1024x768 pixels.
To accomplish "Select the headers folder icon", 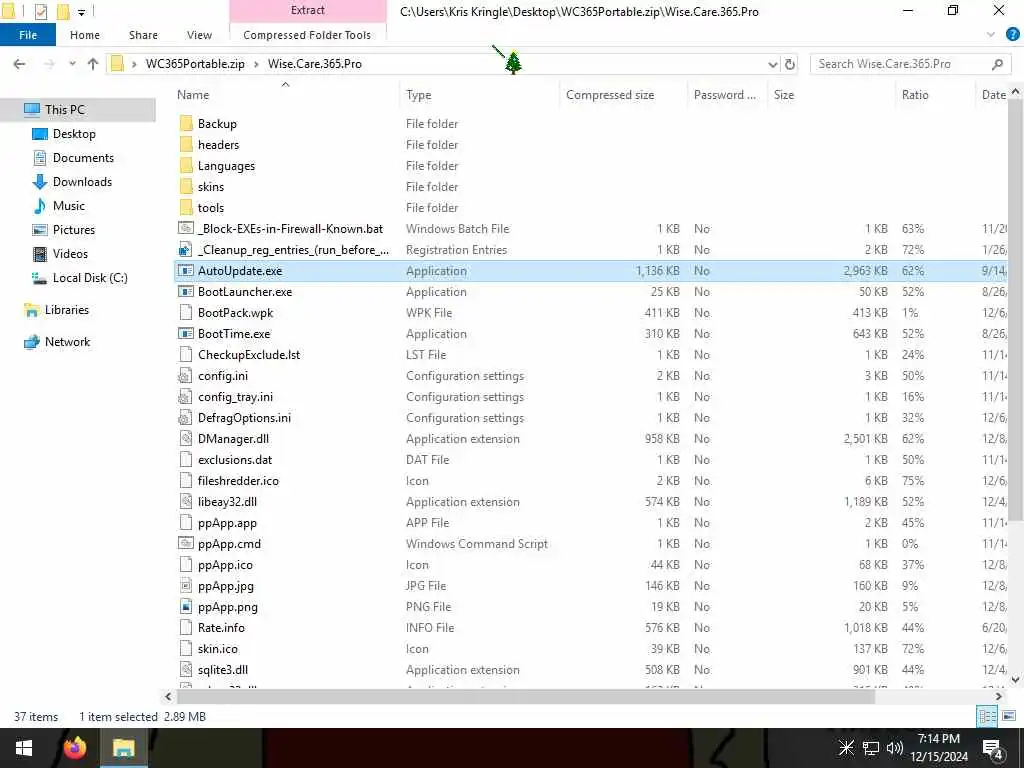I will (x=186, y=144).
